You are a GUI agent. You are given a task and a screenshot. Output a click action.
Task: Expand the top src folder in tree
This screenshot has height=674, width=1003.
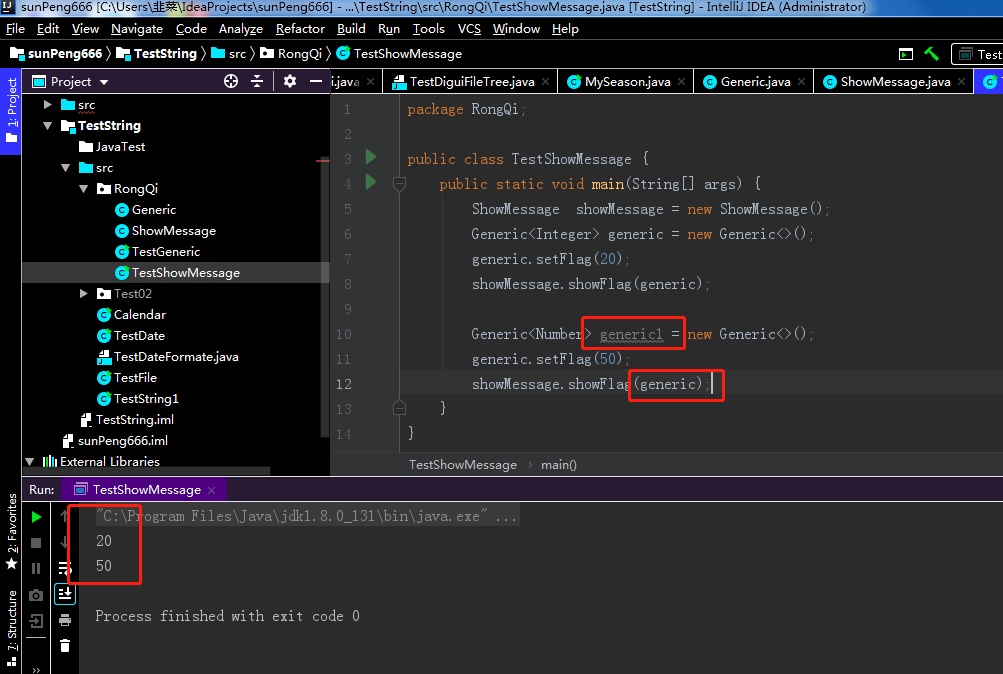tap(48, 104)
